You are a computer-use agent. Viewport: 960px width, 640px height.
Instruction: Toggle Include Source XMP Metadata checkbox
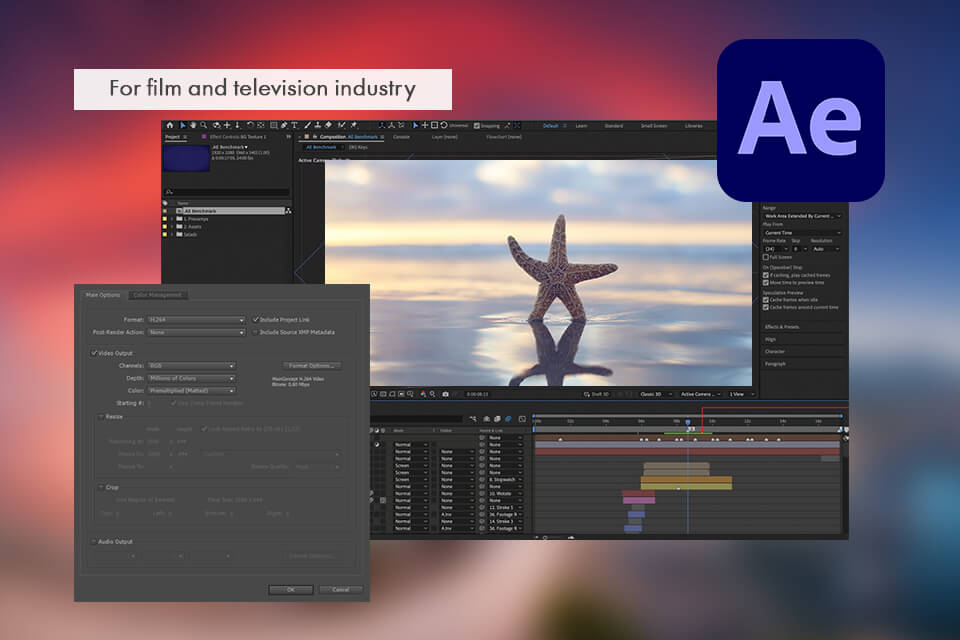tap(256, 333)
